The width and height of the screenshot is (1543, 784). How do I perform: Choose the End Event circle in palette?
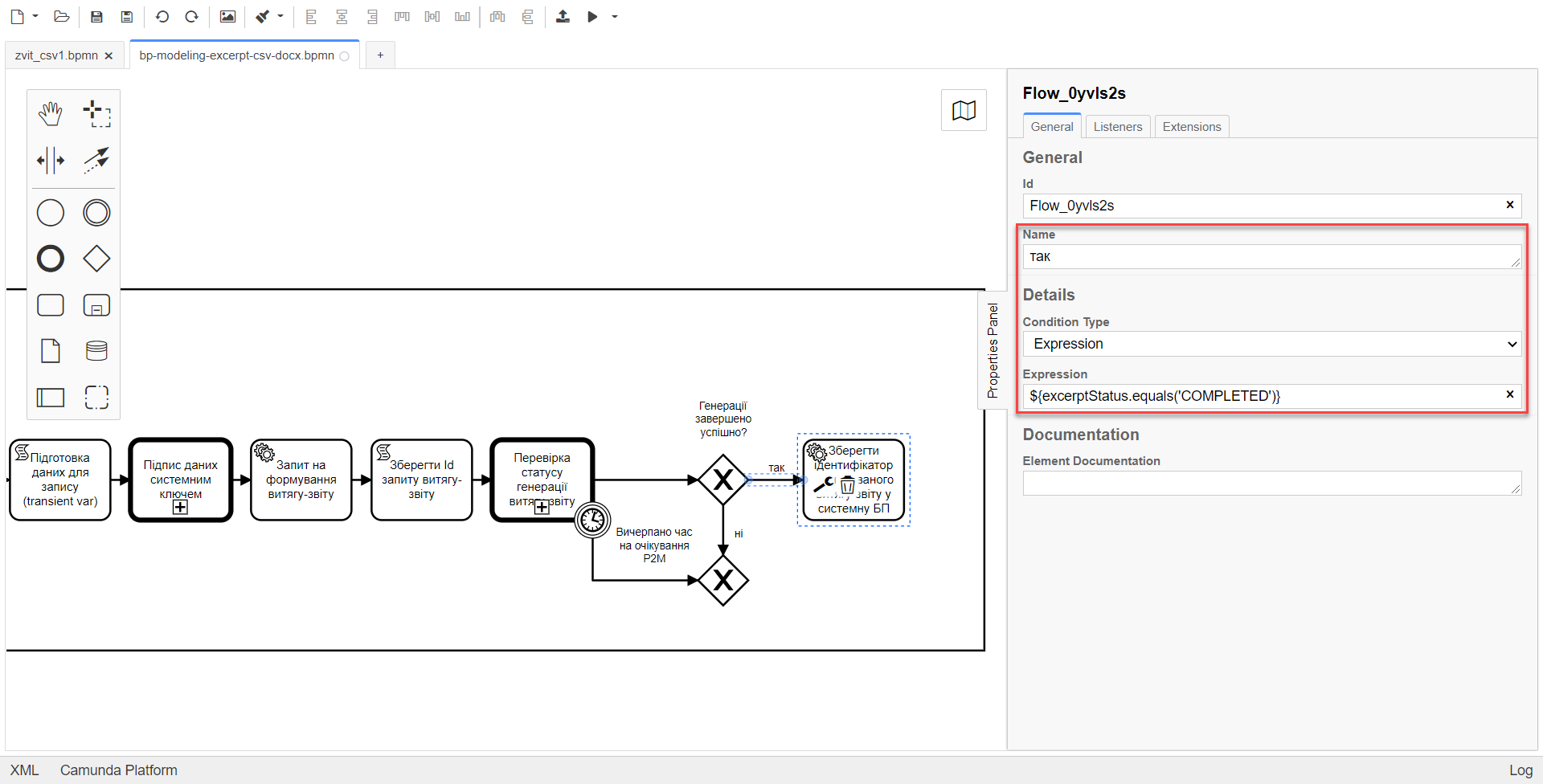(x=51, y=259)
